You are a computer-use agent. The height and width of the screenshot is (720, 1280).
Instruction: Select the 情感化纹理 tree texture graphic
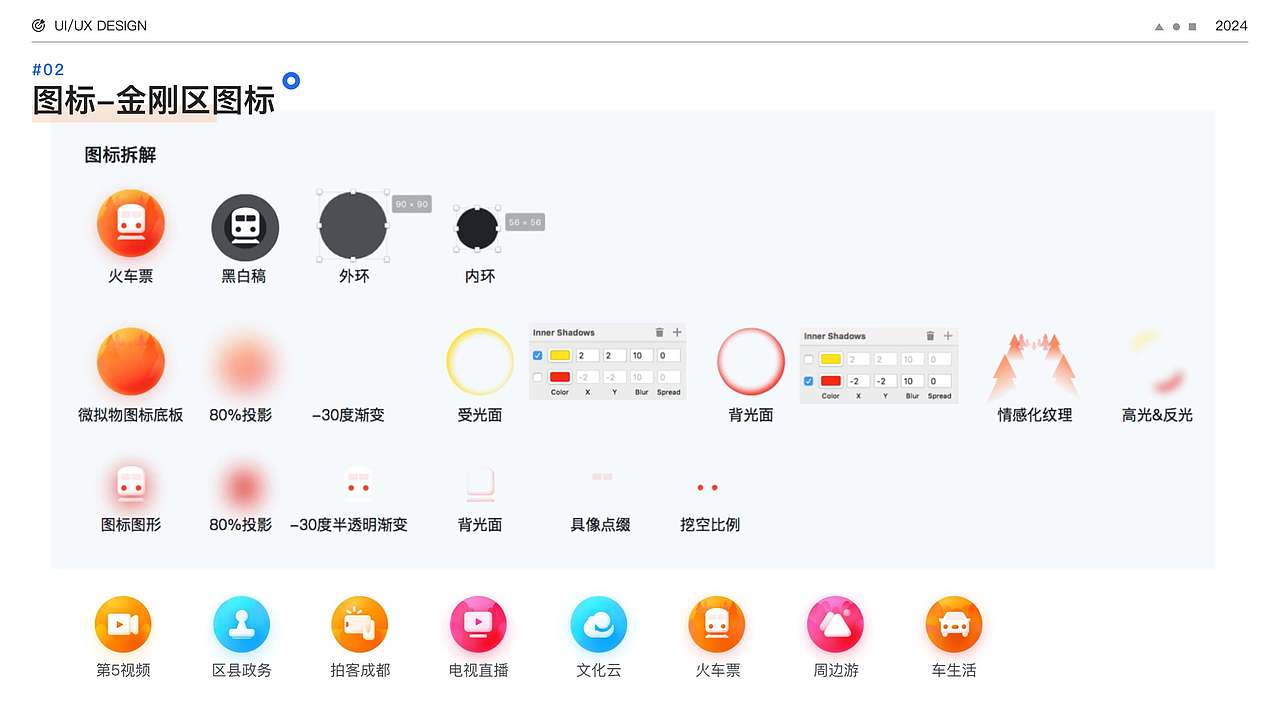coord(1034,366)
